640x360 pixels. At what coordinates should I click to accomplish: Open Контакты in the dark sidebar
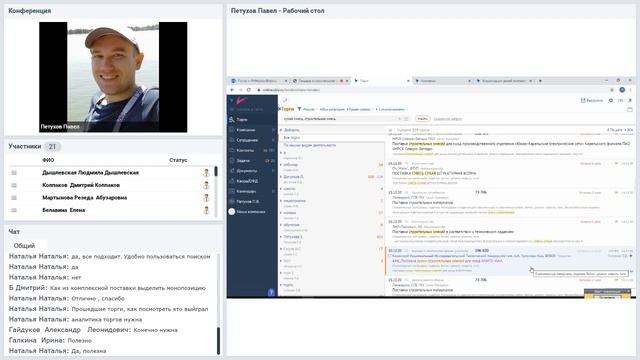(x=245, y=150)
